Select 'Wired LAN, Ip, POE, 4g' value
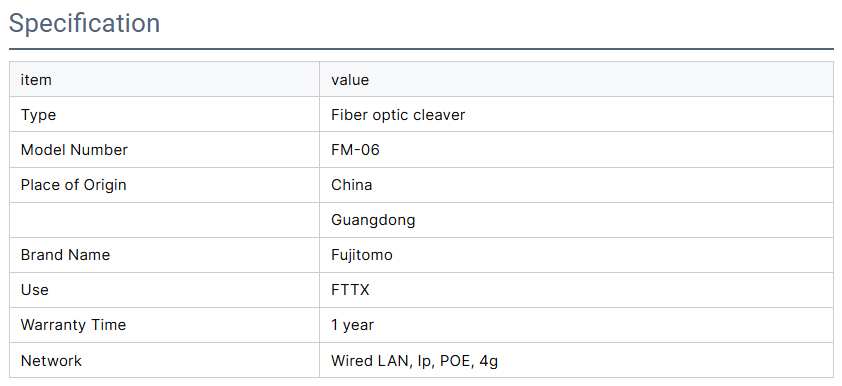The width and height of the screenshot is (842, 386). pyautogui.click(x=415, y=361)
